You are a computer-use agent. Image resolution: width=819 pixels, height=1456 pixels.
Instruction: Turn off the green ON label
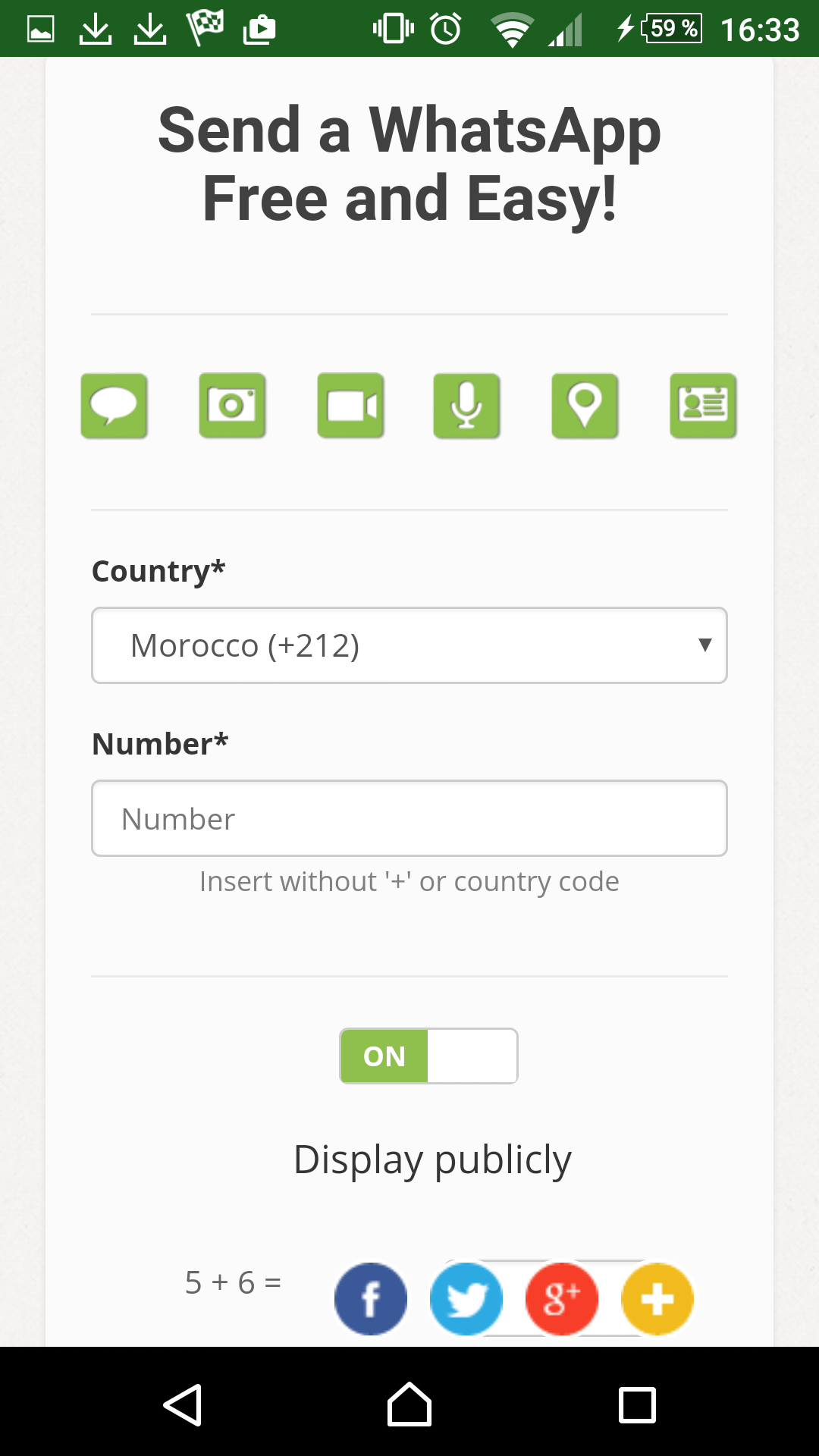point(384,1056)
